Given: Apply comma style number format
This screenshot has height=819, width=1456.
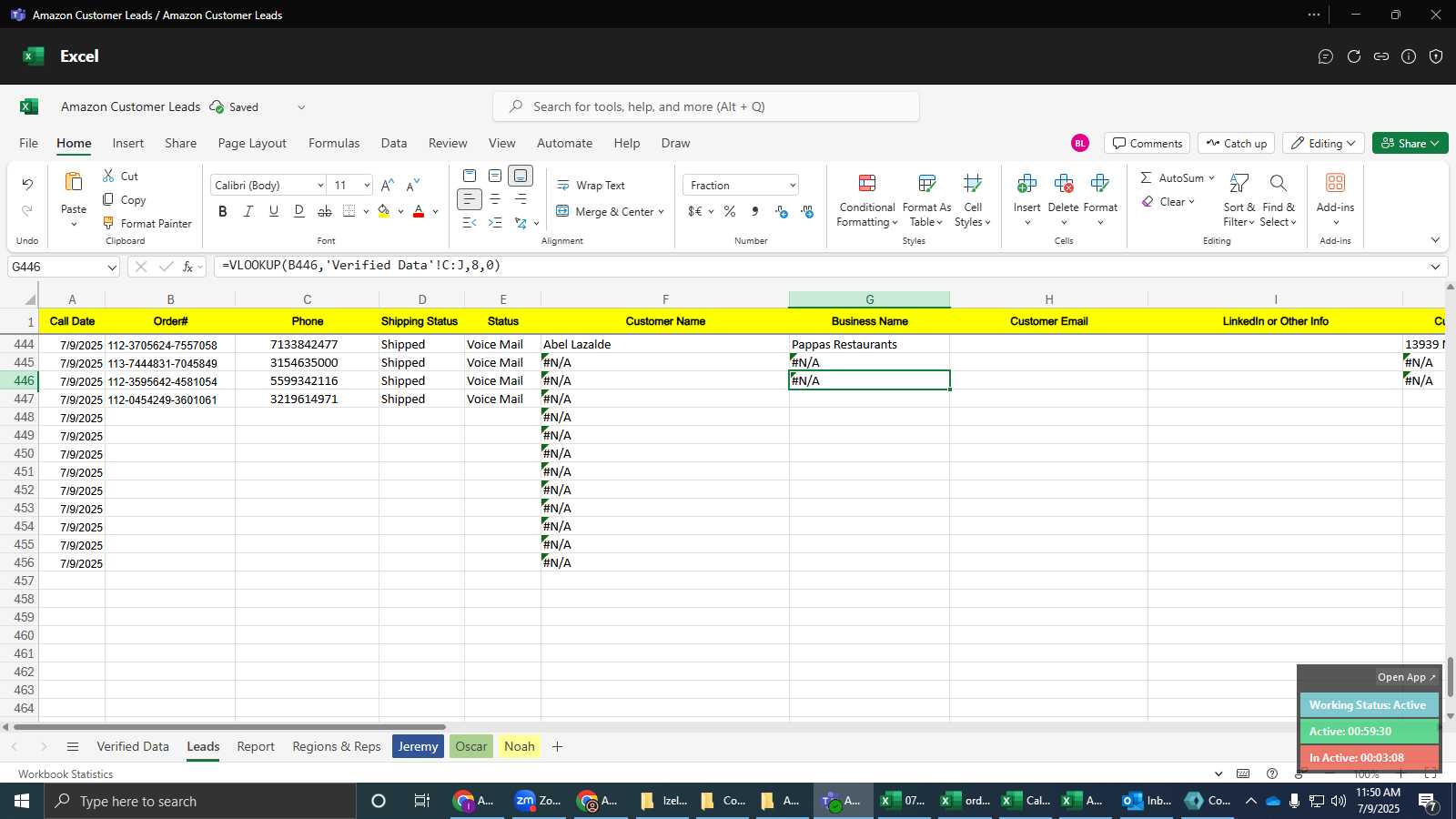Looking at the screenshot, I should point(755,211).
